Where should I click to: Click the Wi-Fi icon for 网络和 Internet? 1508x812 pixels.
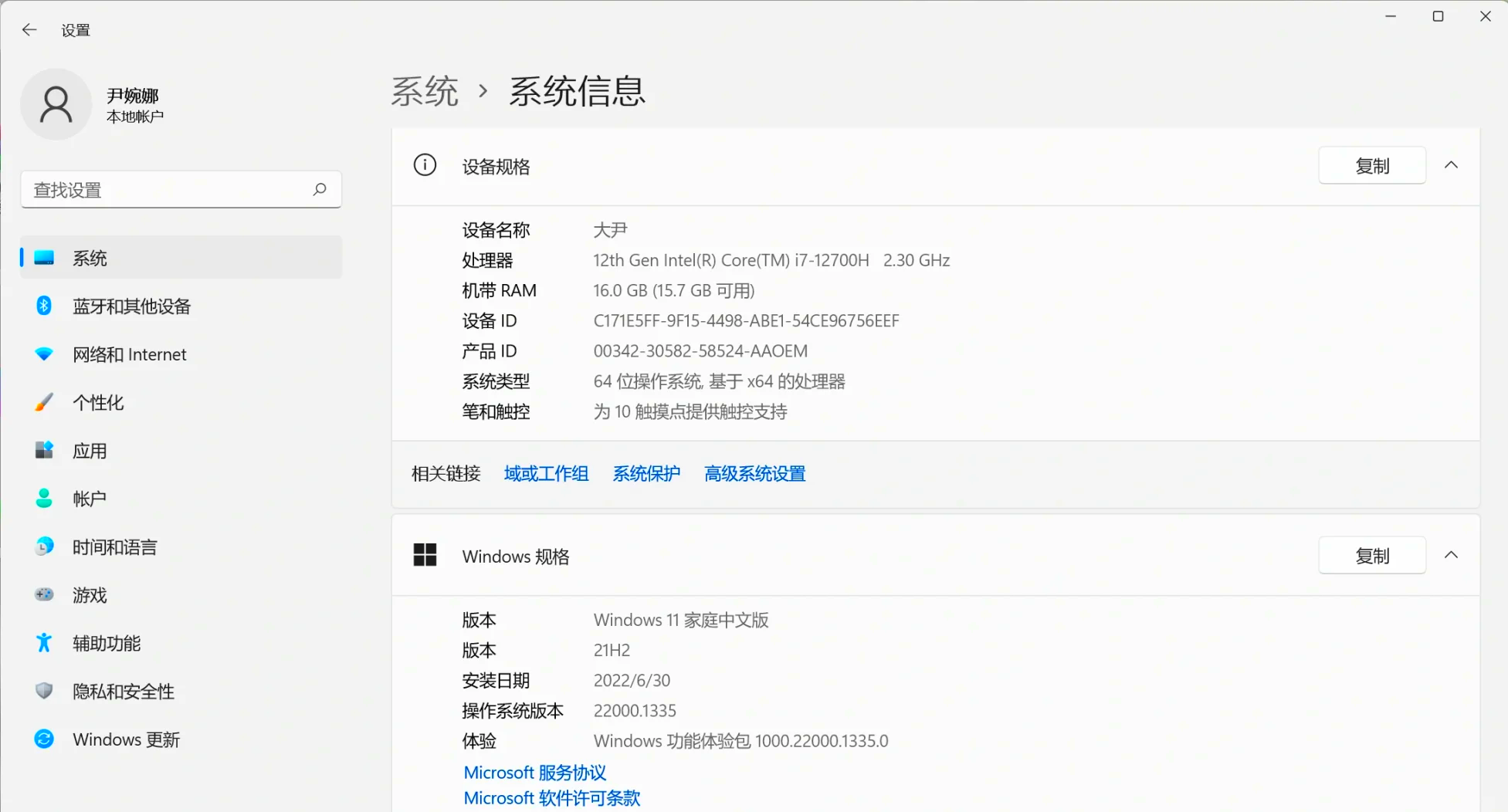[x=45, y=354]
